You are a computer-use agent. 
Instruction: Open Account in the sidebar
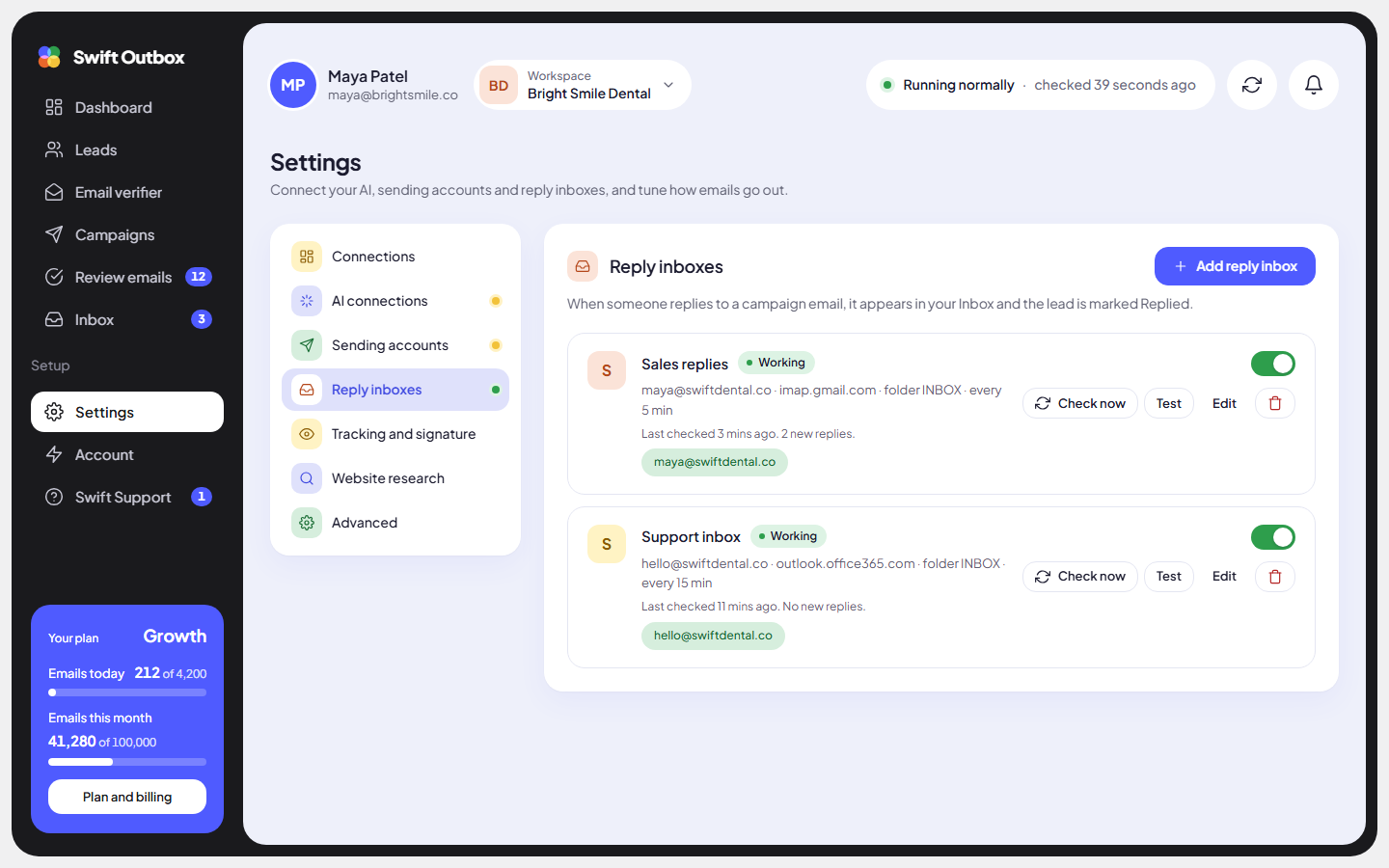127,454
